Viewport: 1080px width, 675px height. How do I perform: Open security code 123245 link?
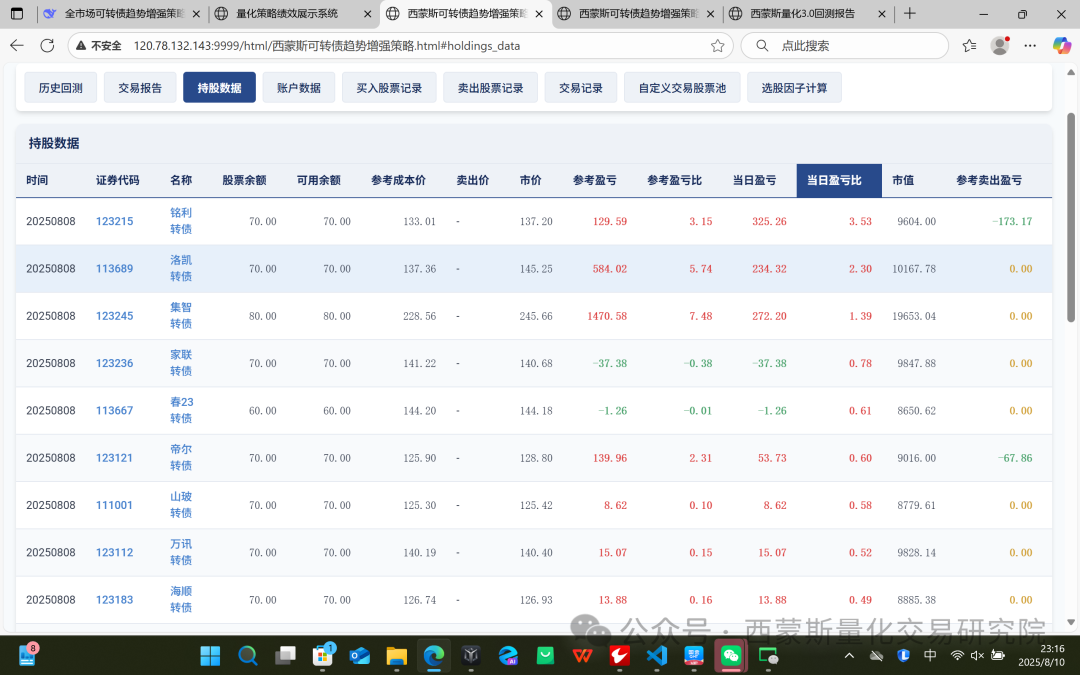[x=114, y=316]
